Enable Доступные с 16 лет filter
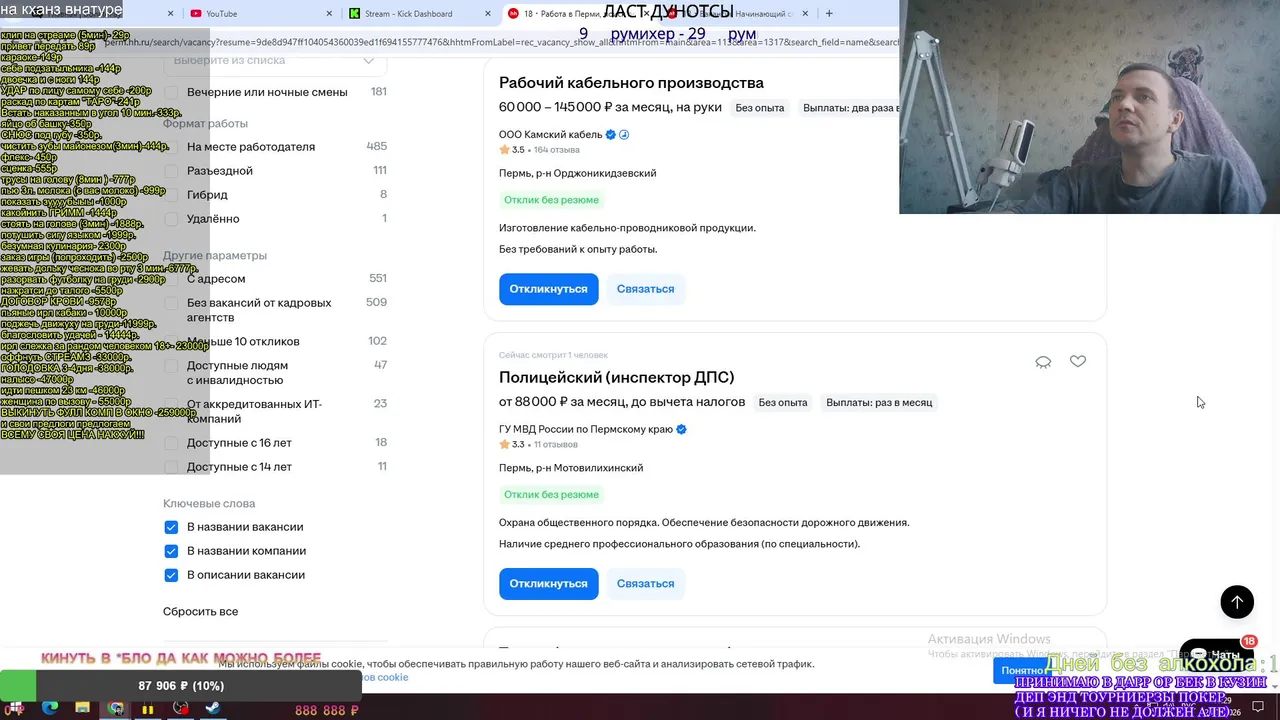 171,443
